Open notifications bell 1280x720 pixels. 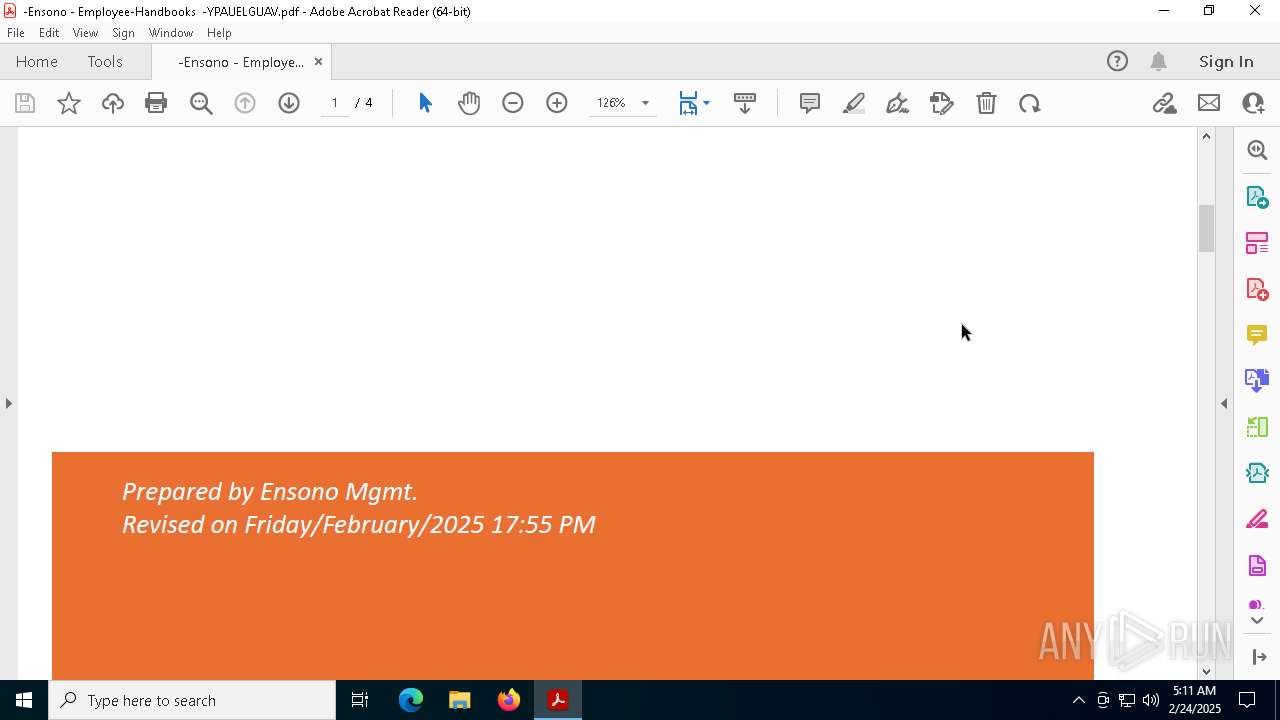pyautogui.click(x=1159, y=61)
